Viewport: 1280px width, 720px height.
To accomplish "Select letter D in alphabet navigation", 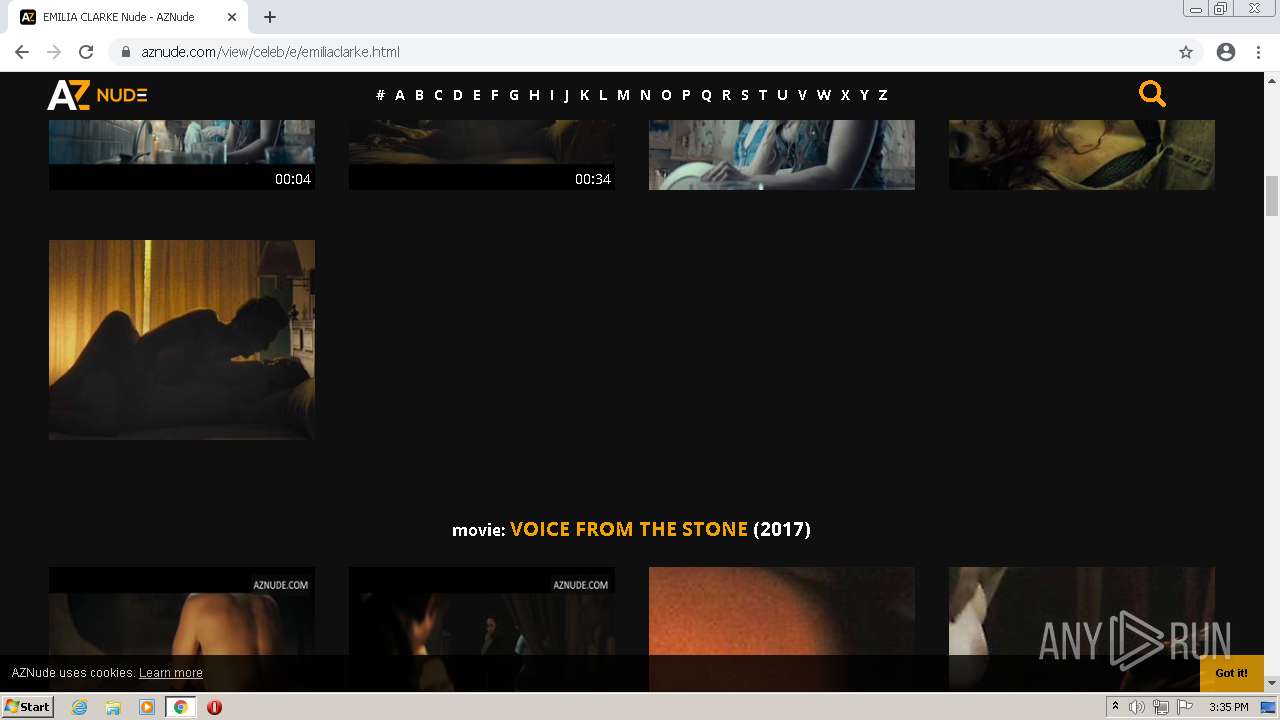I will (458, 95).
